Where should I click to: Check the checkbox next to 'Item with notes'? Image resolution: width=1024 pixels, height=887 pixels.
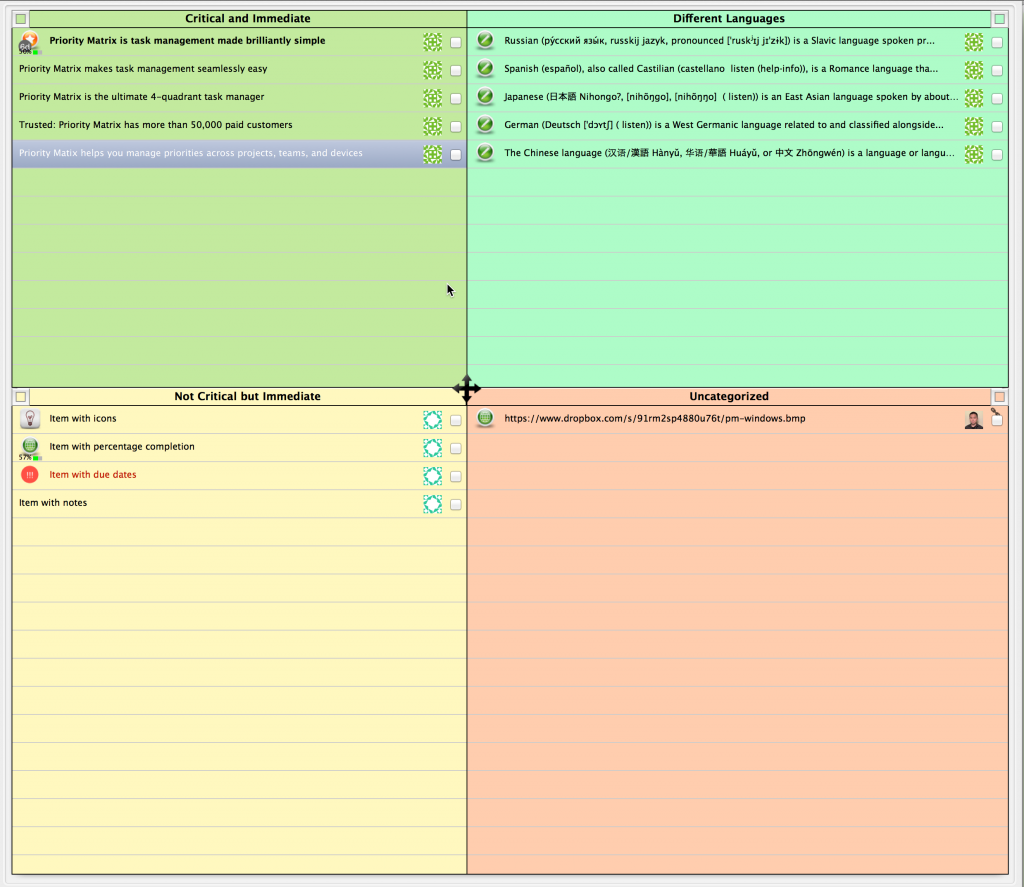pyautogui.click(x=455, y=504)
